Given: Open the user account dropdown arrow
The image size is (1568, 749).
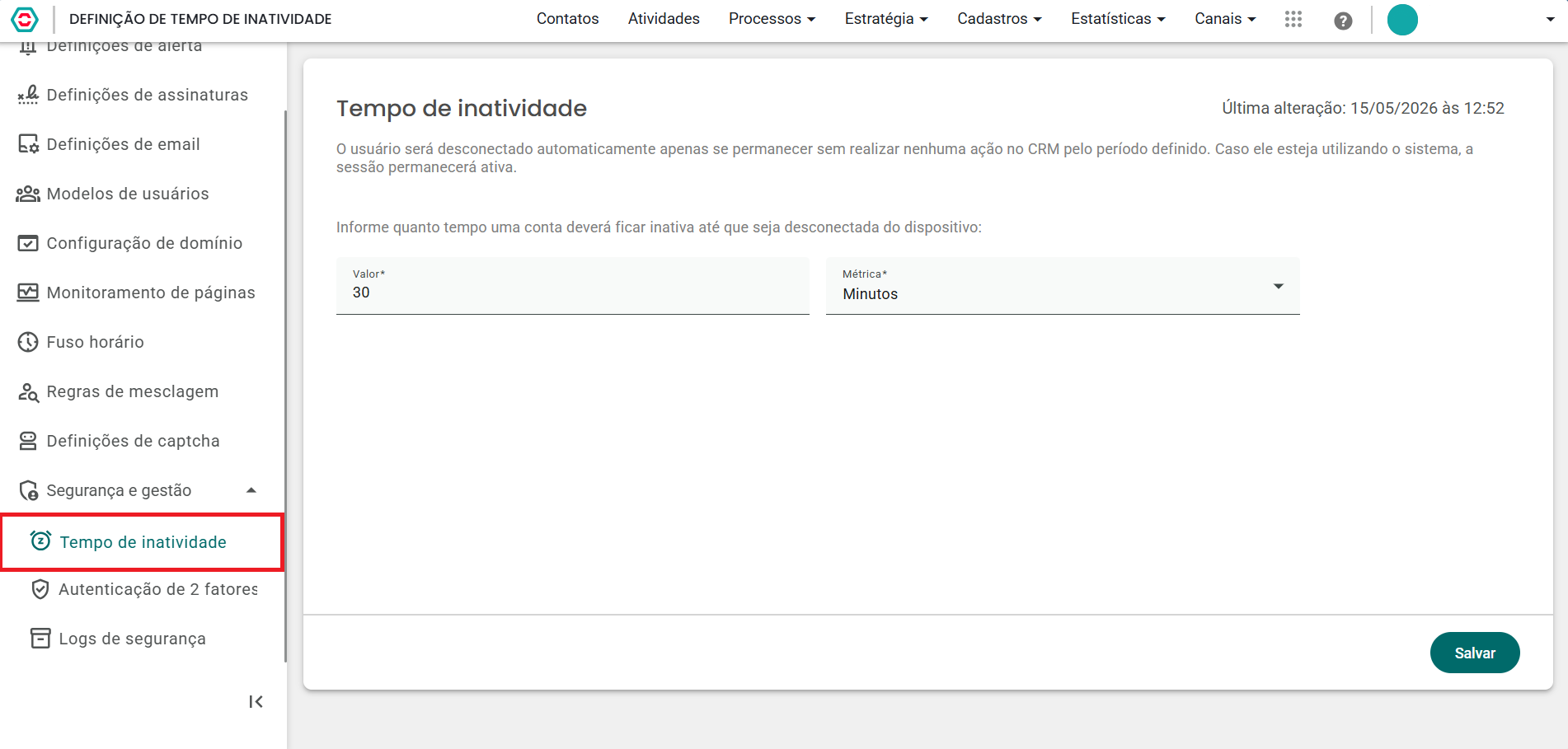Looking at the screenshot, I should (1550, 20).
